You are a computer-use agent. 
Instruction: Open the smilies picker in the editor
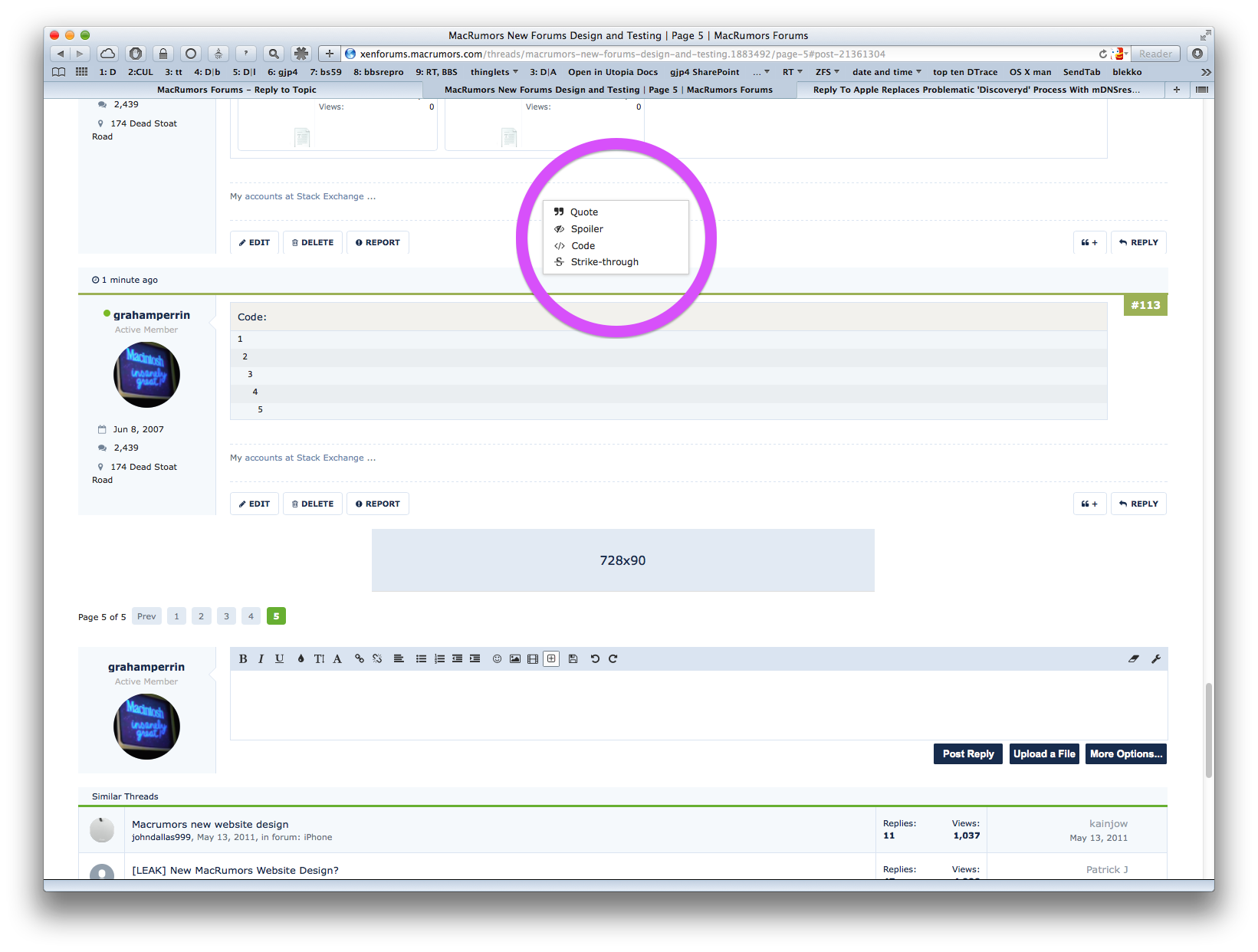(497, 658)
